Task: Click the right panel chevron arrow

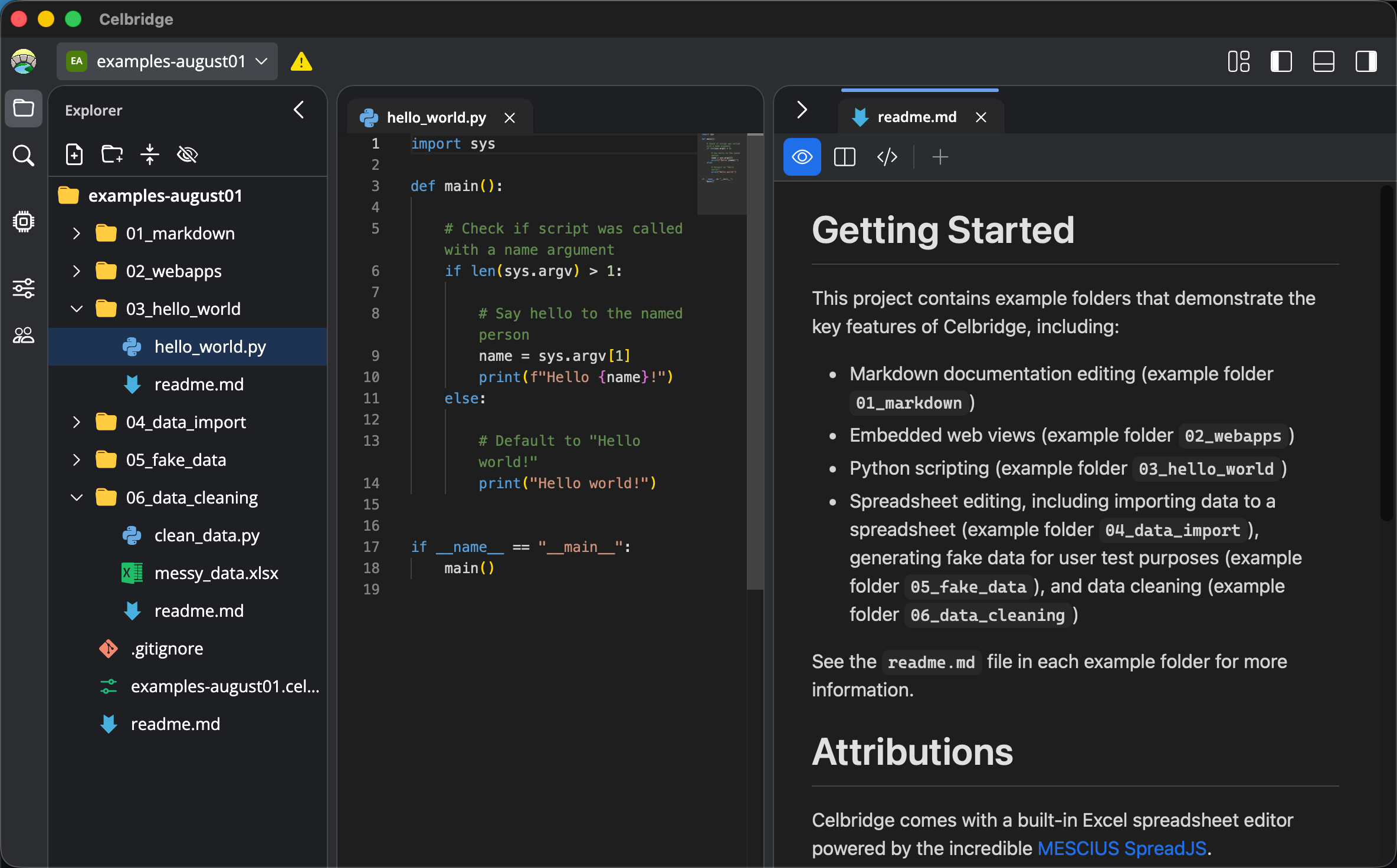Action: (802, 110)
